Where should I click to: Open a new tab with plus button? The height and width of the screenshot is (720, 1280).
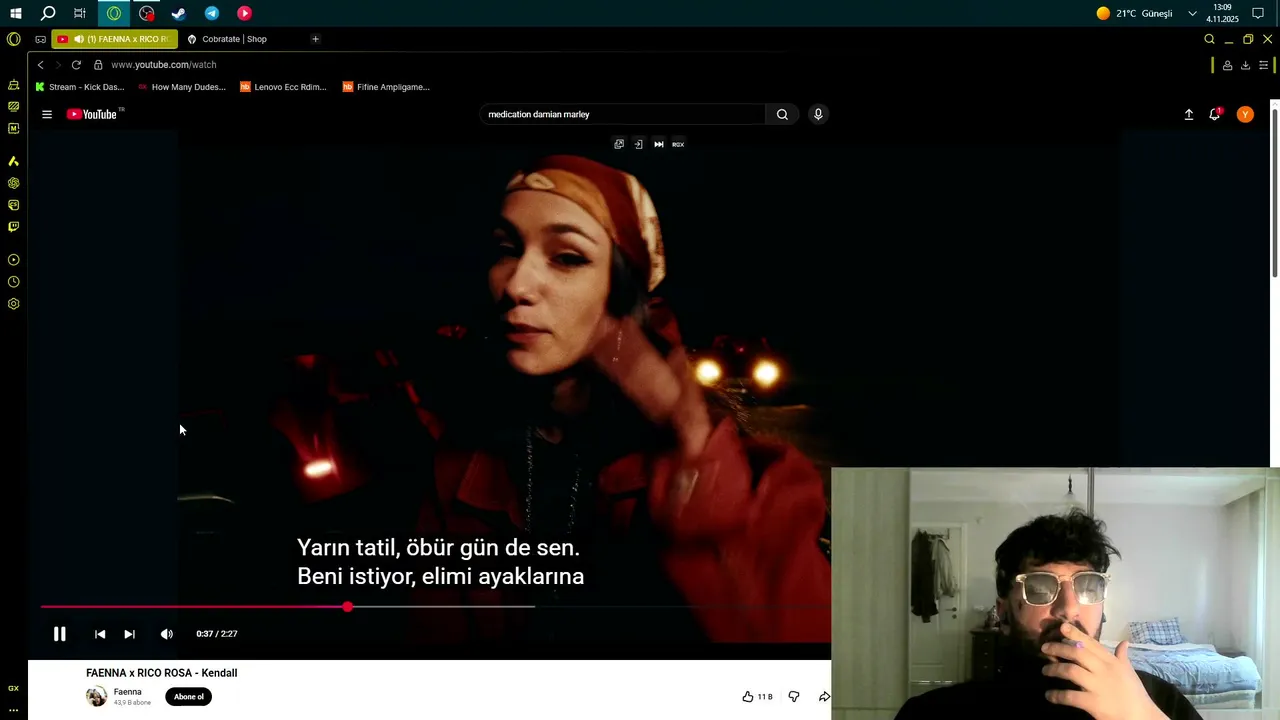(x=315, y=39)
